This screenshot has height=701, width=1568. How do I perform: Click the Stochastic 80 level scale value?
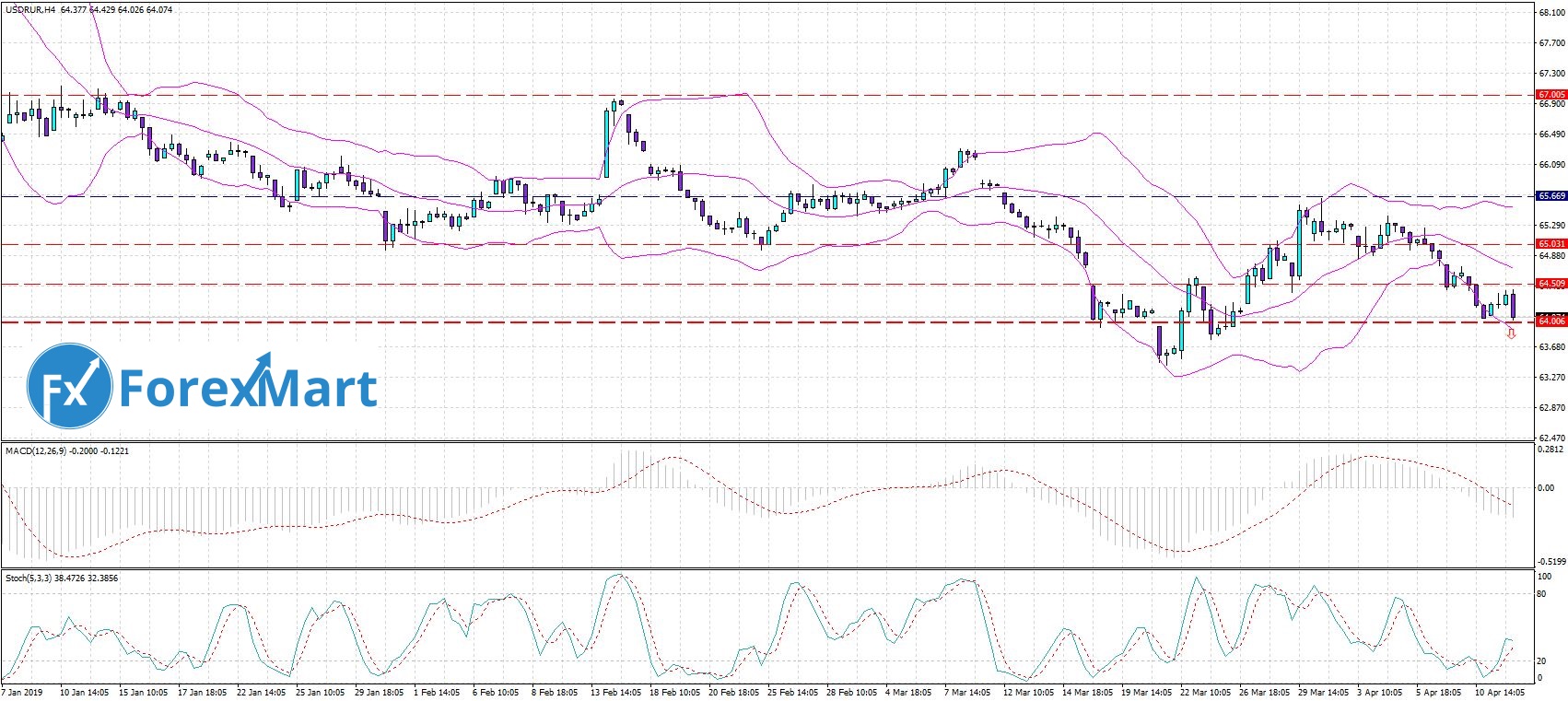tap(1542, 594)
